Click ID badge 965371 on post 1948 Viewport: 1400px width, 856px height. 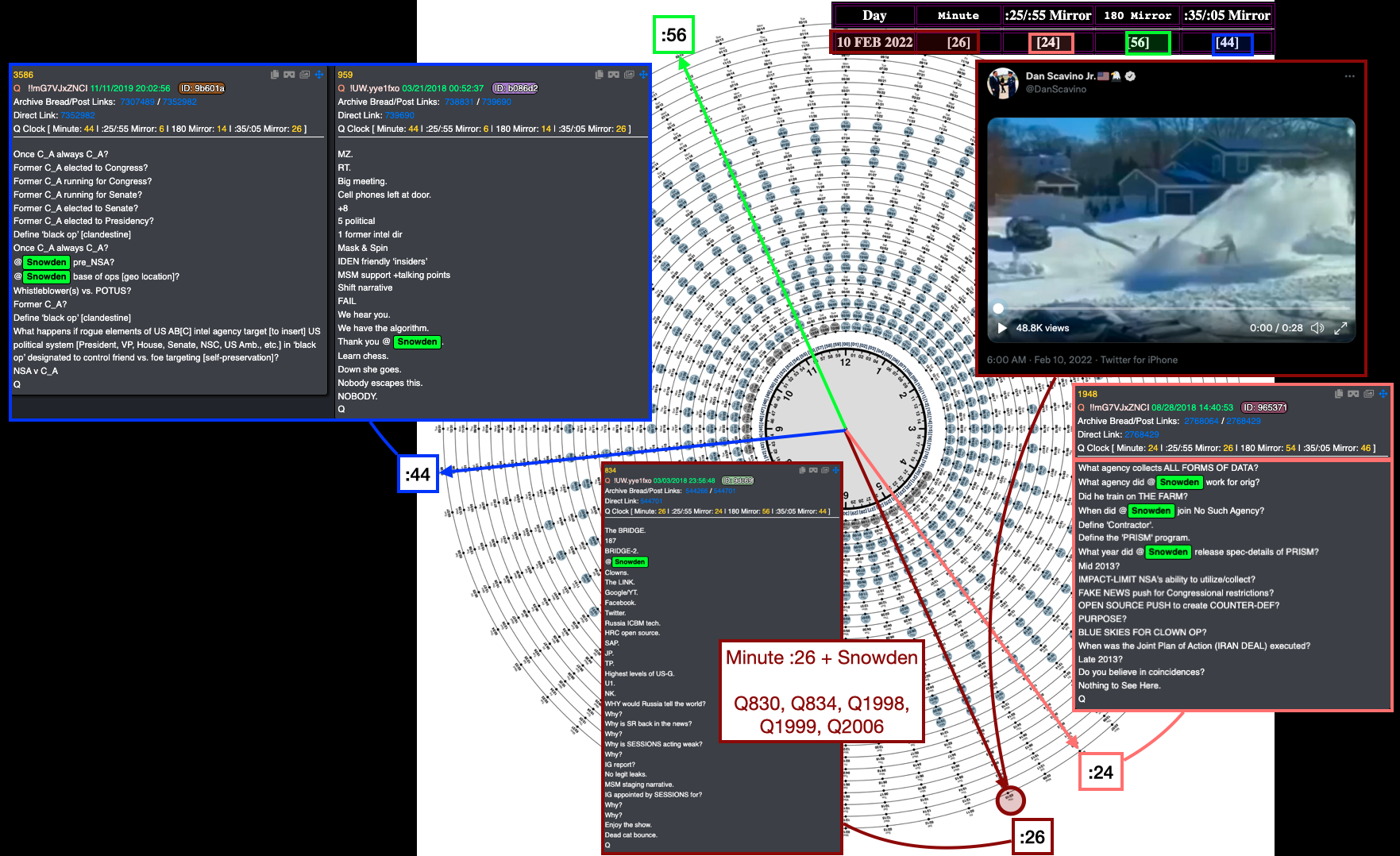(x=1264, y=407)
